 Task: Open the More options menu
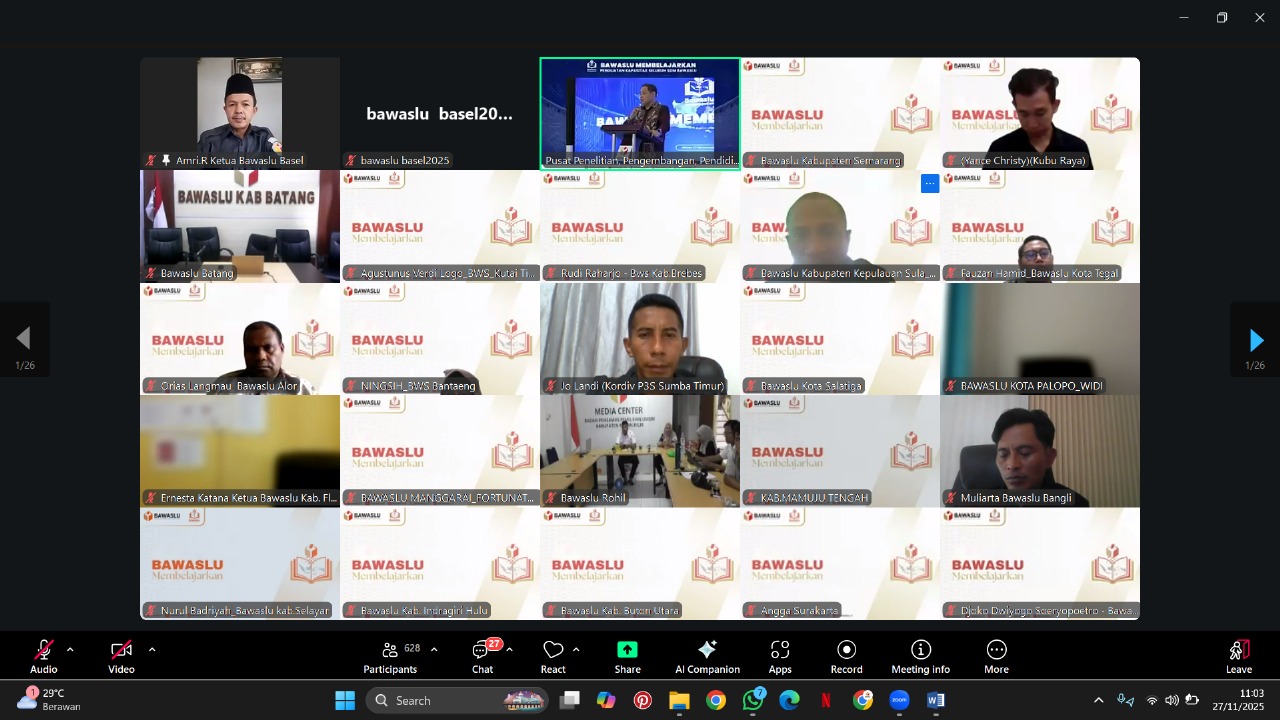pos(996,656)
